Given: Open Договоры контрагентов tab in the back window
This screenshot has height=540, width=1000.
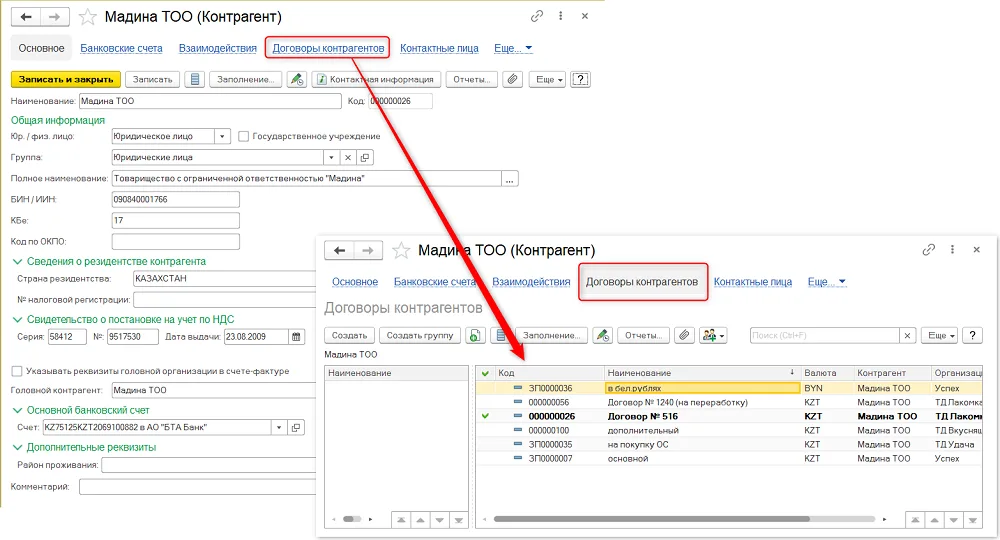Looking at the screenshot, I should [328, 48].
